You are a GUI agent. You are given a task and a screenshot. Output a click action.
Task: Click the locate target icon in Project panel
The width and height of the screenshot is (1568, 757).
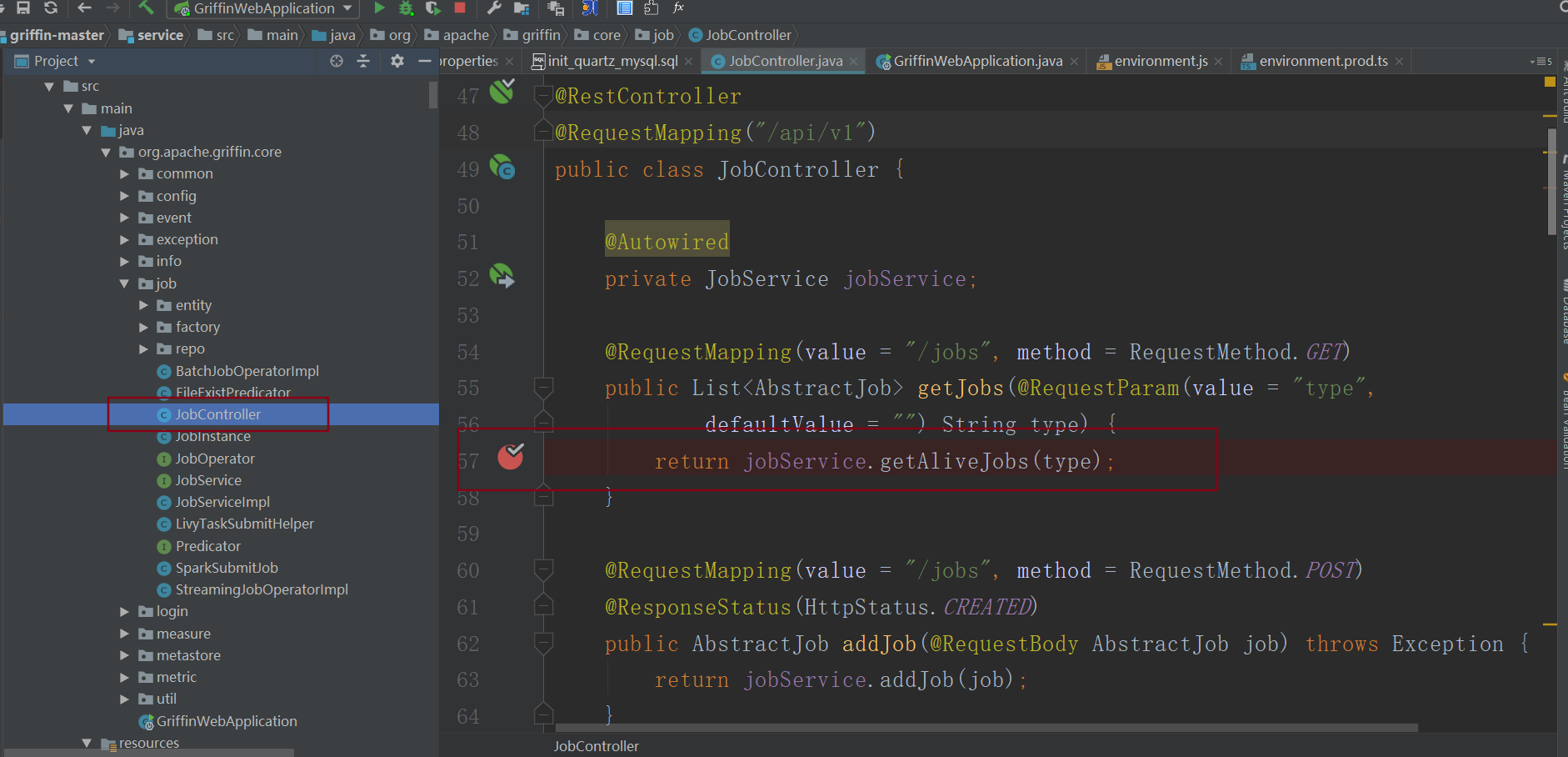337,61
